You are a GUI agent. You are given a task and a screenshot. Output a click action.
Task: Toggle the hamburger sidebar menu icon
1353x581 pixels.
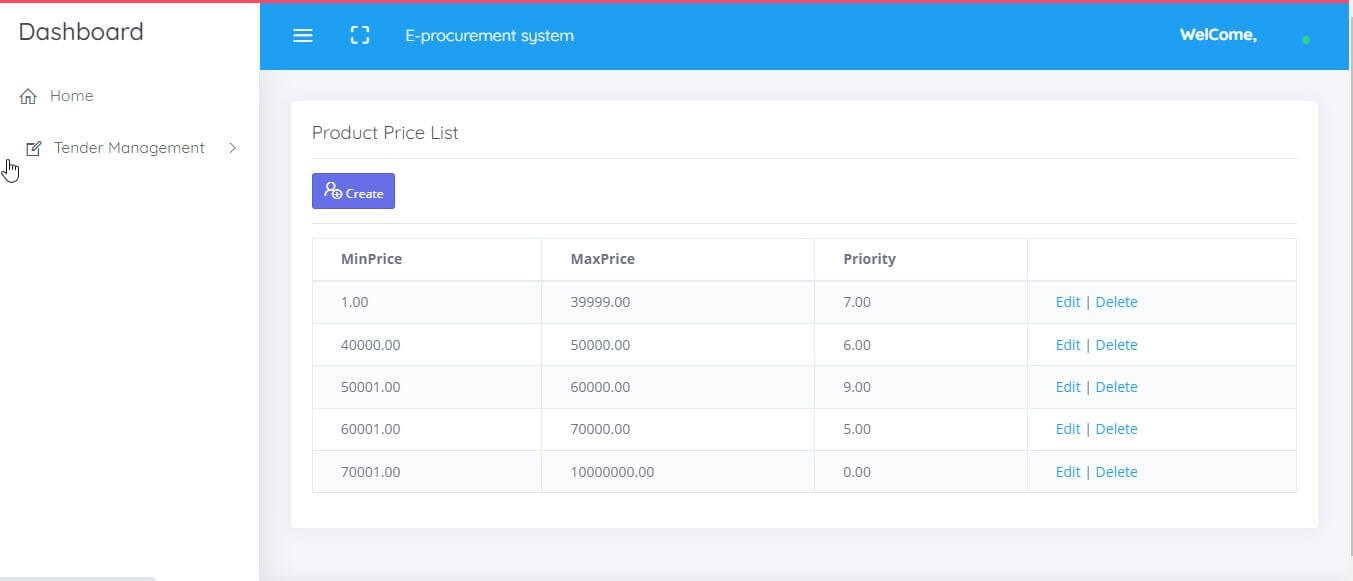coord(303,36)
